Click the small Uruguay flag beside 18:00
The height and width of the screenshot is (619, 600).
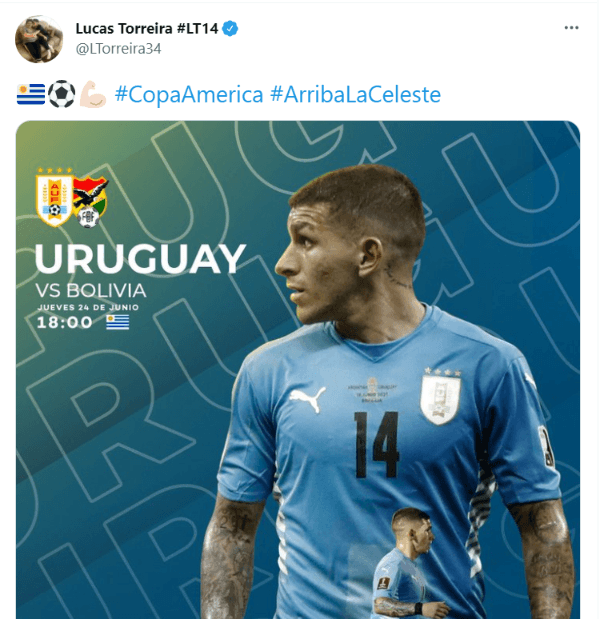118,323
